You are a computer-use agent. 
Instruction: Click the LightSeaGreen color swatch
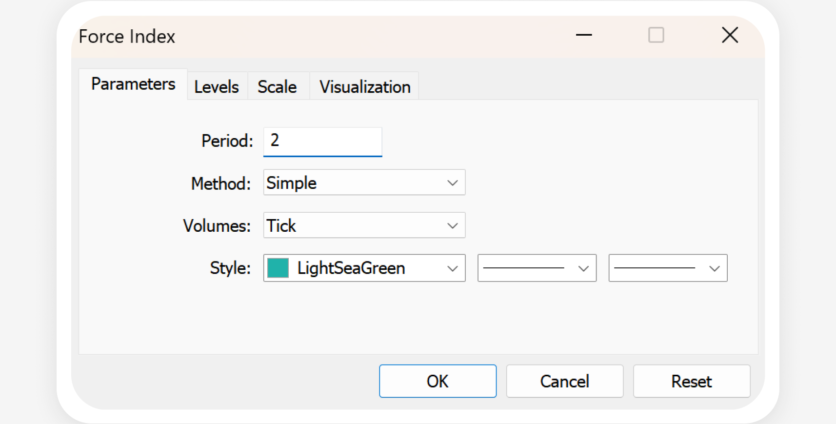(x=278, y=268)
